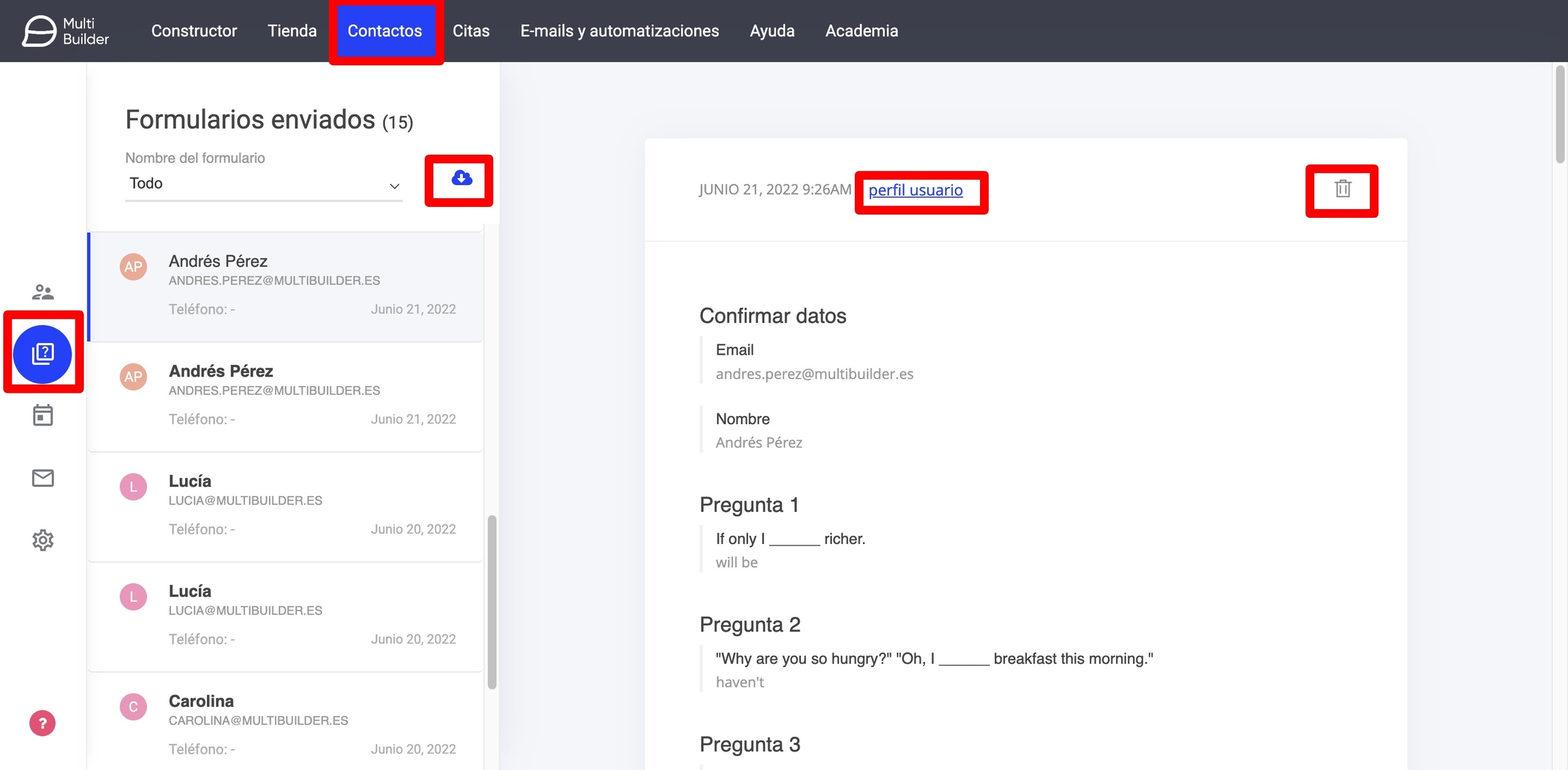Open the Academia menu item
This screenshot has height=770, width=1568.
click(x=862, y=31)
